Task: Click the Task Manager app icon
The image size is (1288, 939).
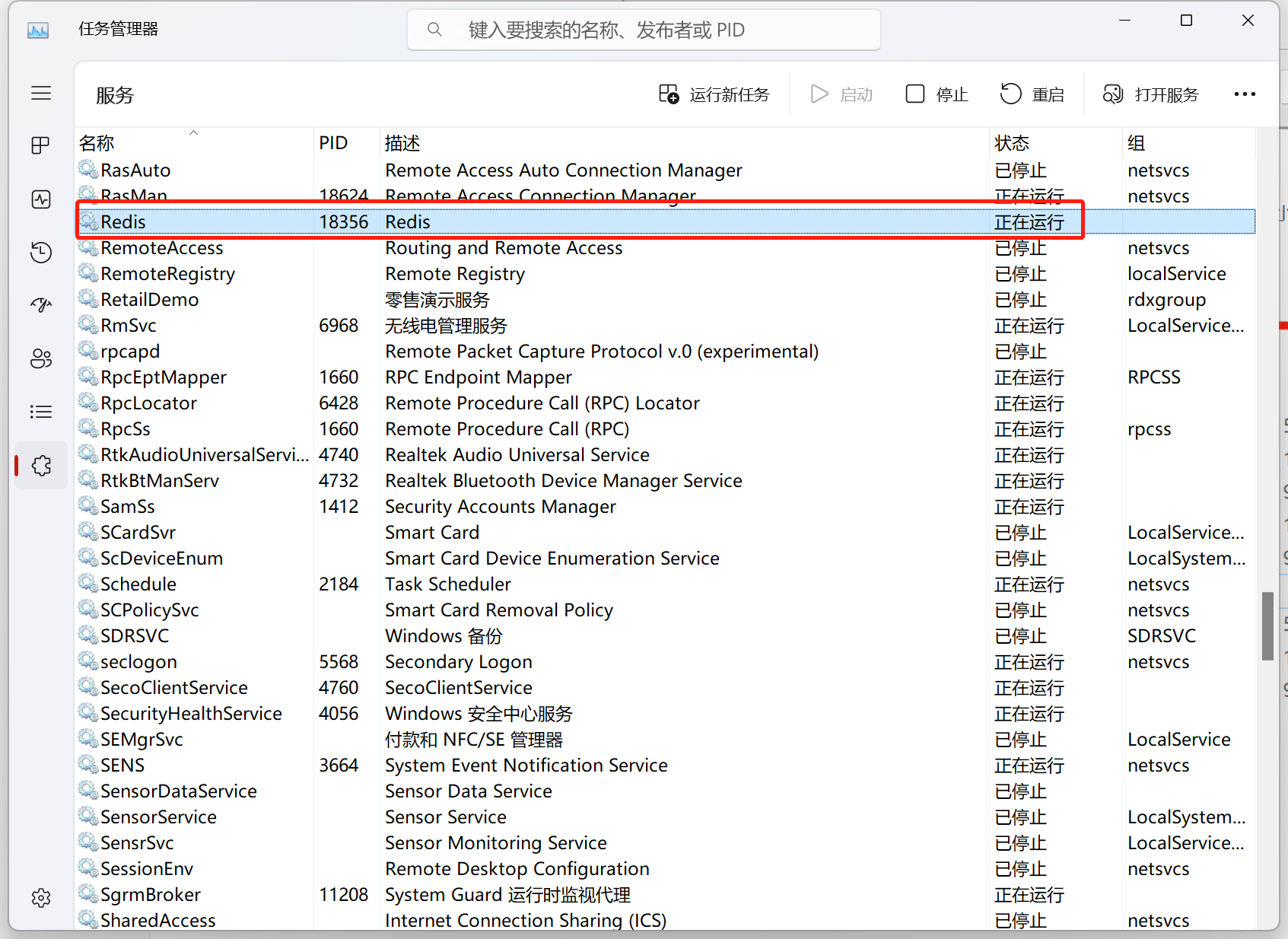Action: (x=38, y=30)
